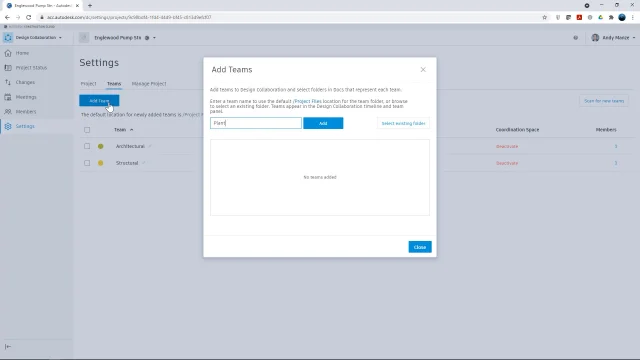Switch to the Teams tab

tap(114, 84)
